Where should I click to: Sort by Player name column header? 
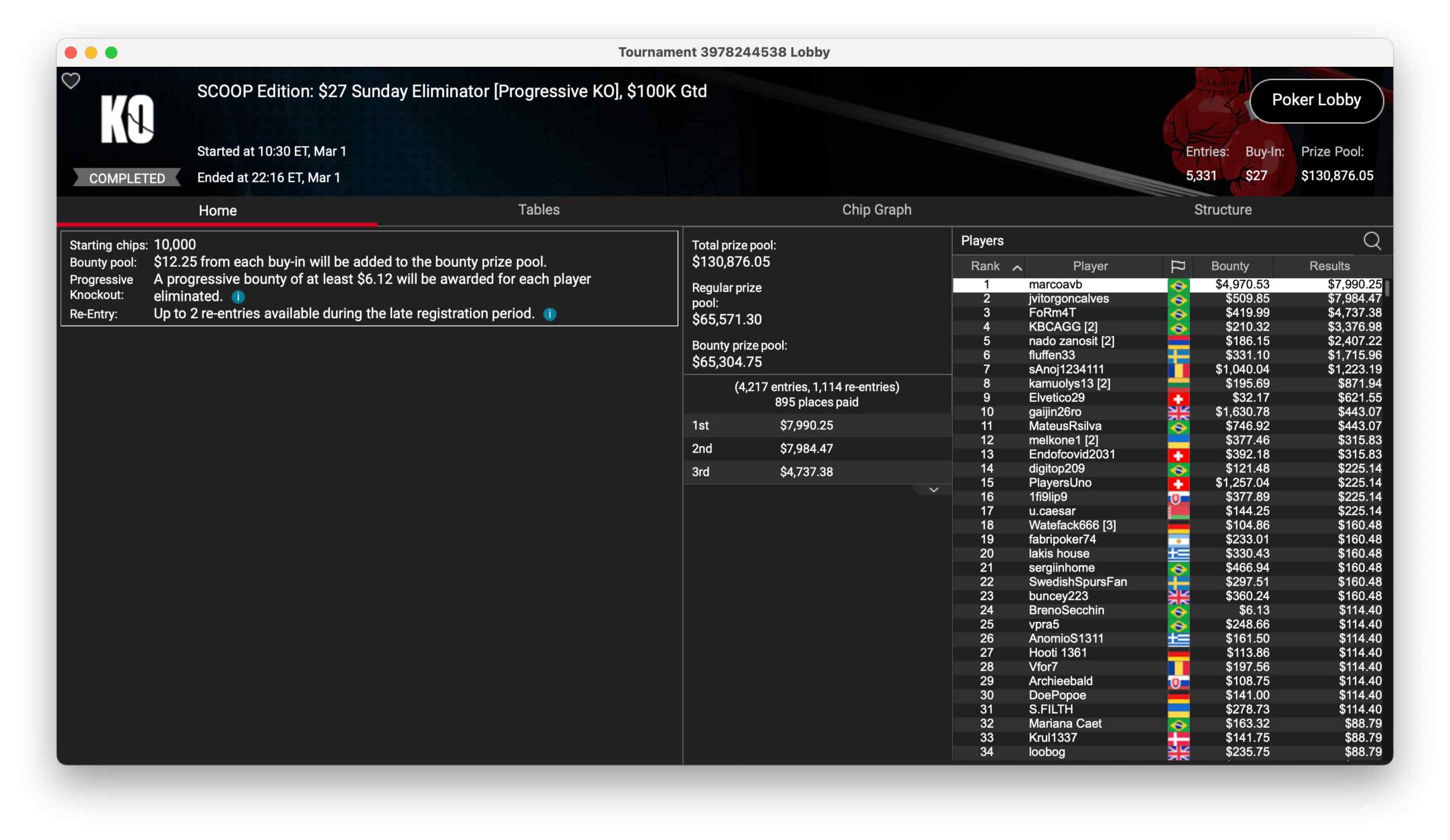(x=1090, y=266)
